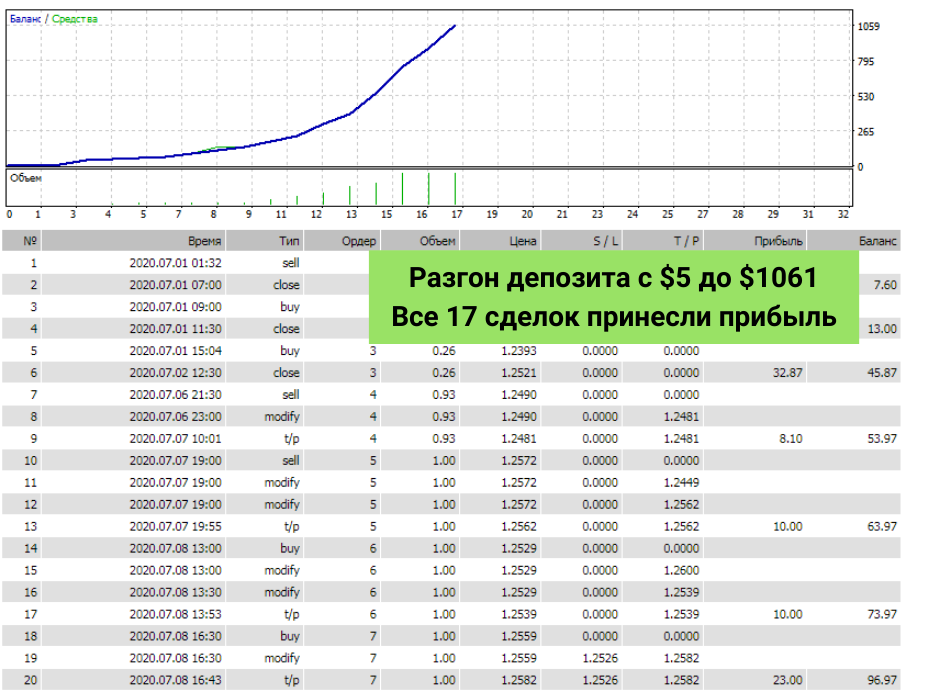Click balance value 73.97

[x=882, y=614]
